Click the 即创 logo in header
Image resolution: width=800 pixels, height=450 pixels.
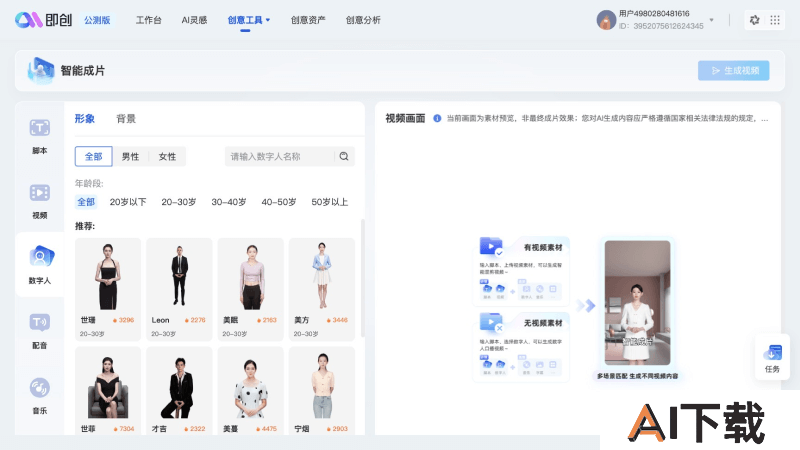pos(43,20)
